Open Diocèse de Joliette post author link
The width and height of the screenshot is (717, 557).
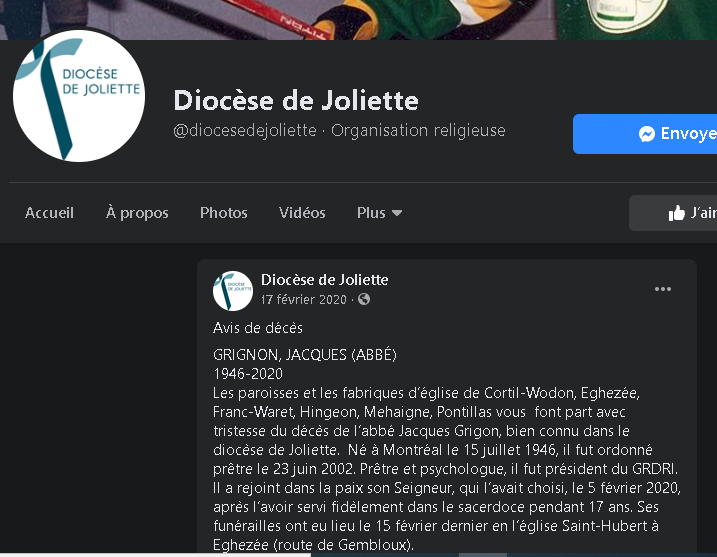coord(325,279)
